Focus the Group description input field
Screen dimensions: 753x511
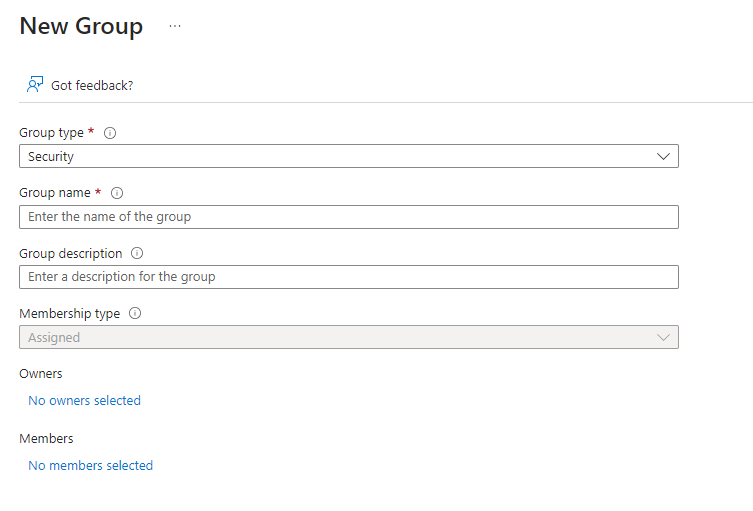coord(348,277)
